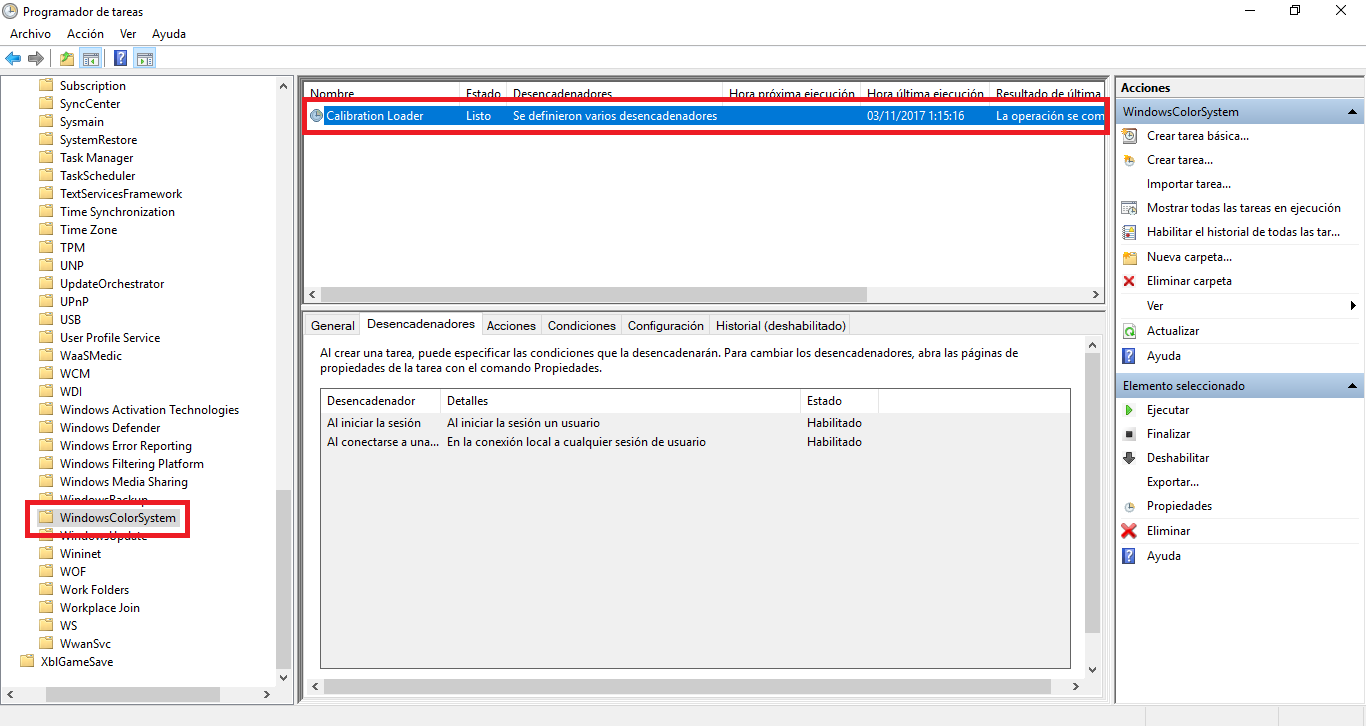Click the red X Eliminar carpeta icon
The width and height of the screenshot is (1366, 726).
(1129, 281)
